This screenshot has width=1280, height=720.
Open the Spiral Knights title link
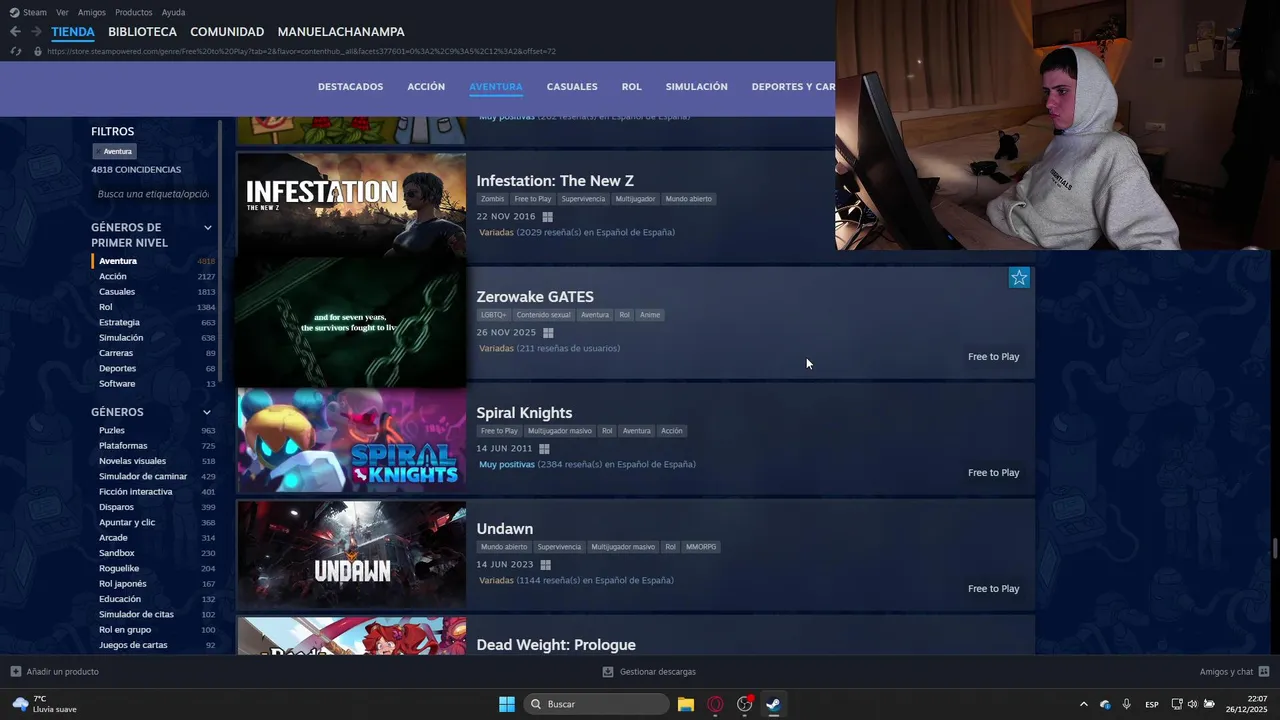coord(524,413)
